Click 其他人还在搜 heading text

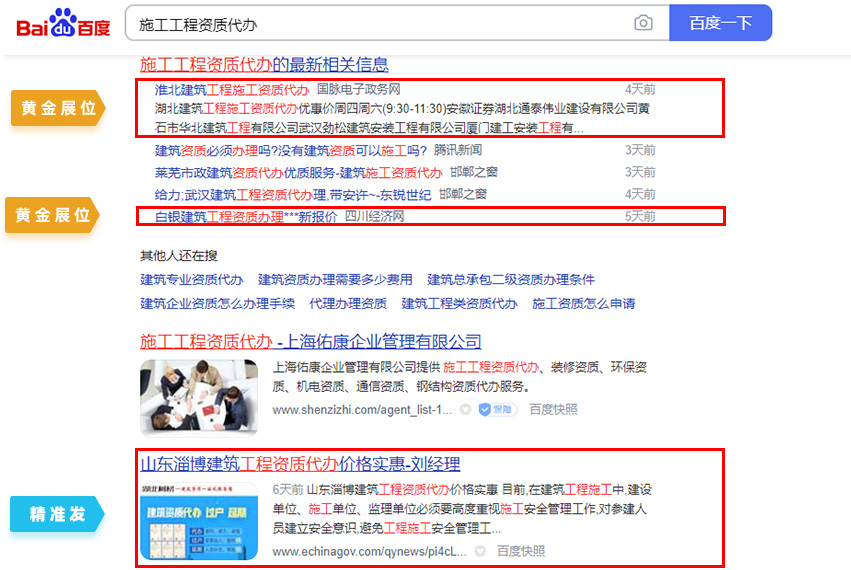(179, 256)
